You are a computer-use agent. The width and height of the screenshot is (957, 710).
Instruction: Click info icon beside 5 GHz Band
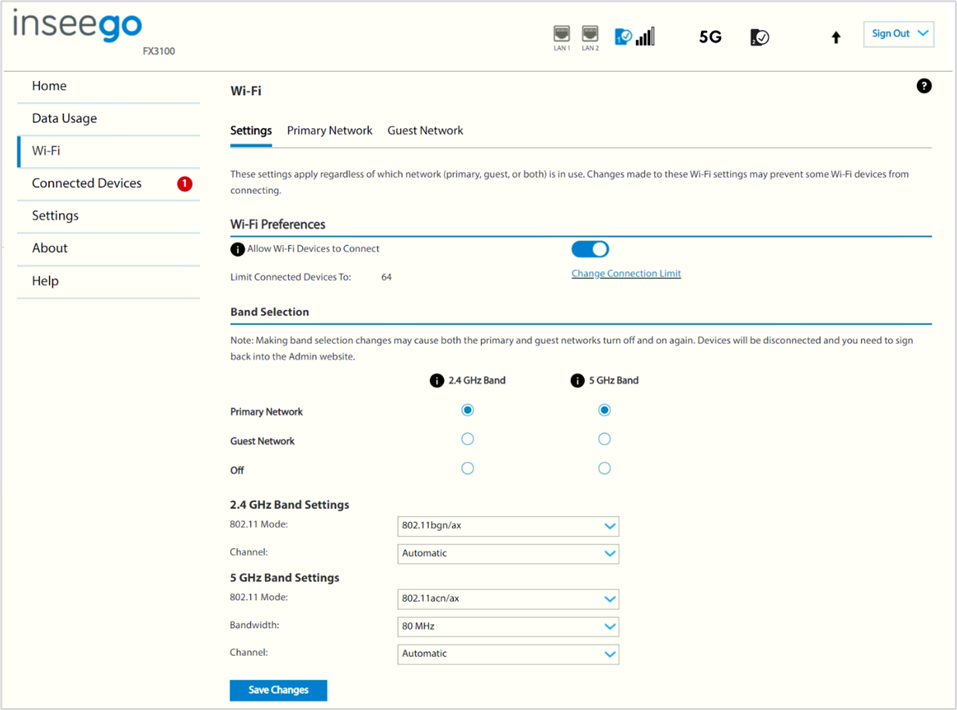click(x=577, y=381)
